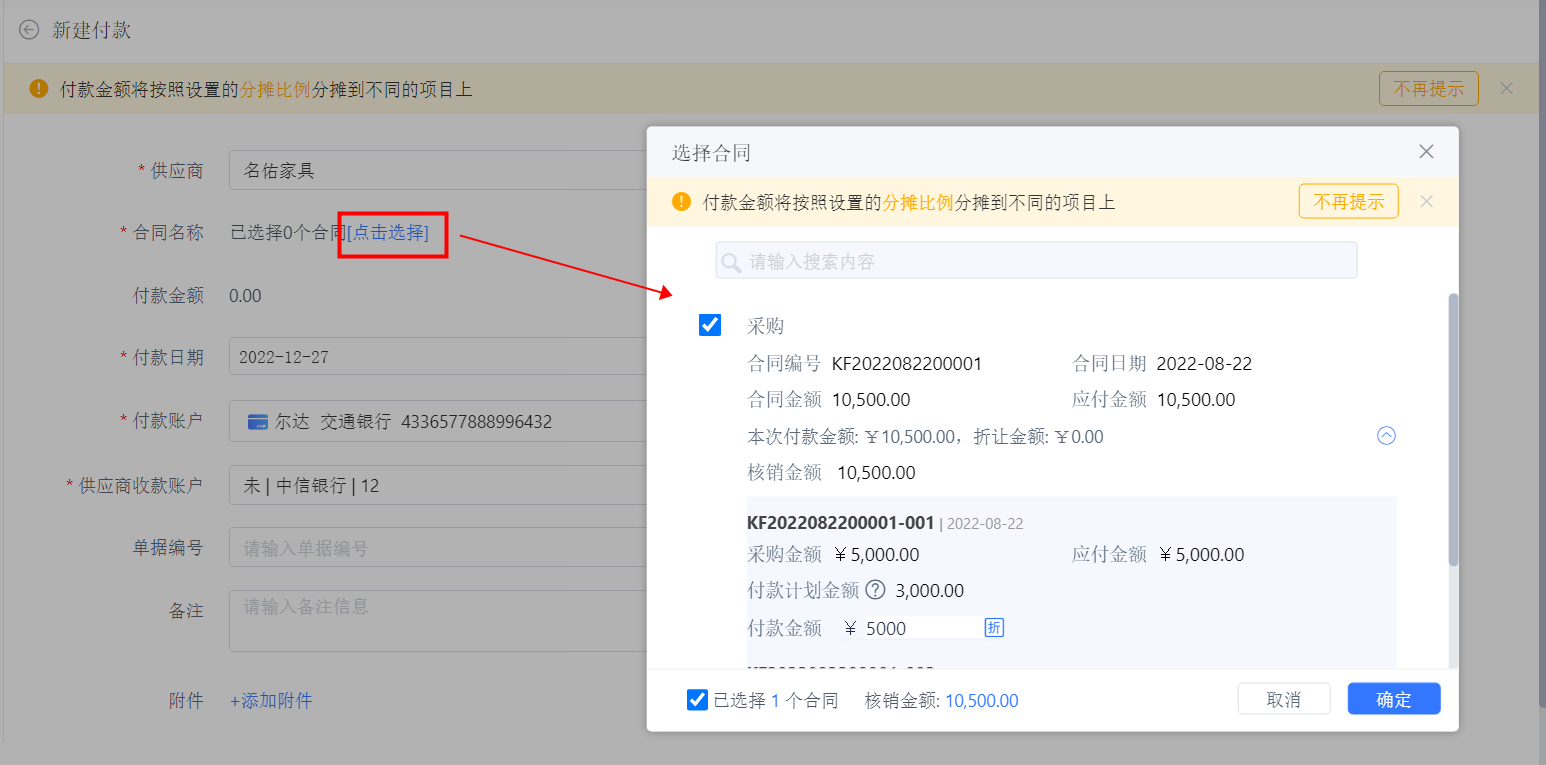Click the 确定 button
1546x765 pixels.
(1394, 699)
